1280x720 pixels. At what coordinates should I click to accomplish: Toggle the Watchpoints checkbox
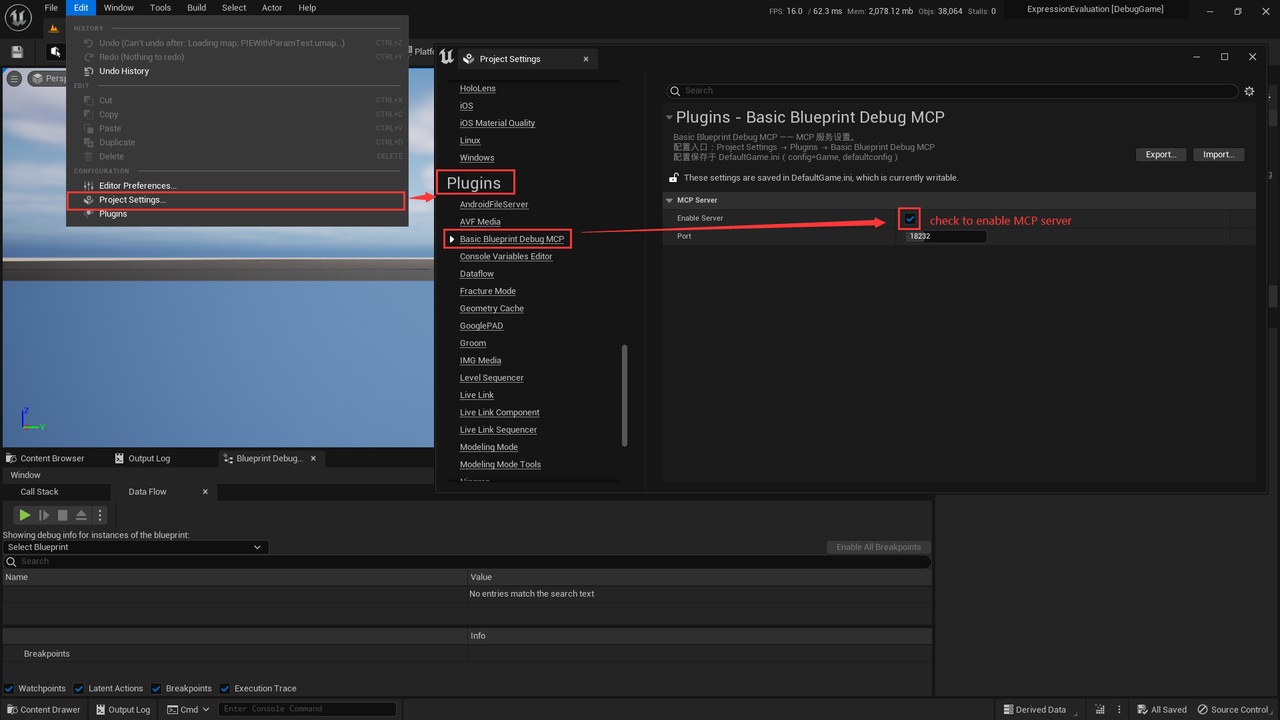pyautogui.click(x=9, y=688)
